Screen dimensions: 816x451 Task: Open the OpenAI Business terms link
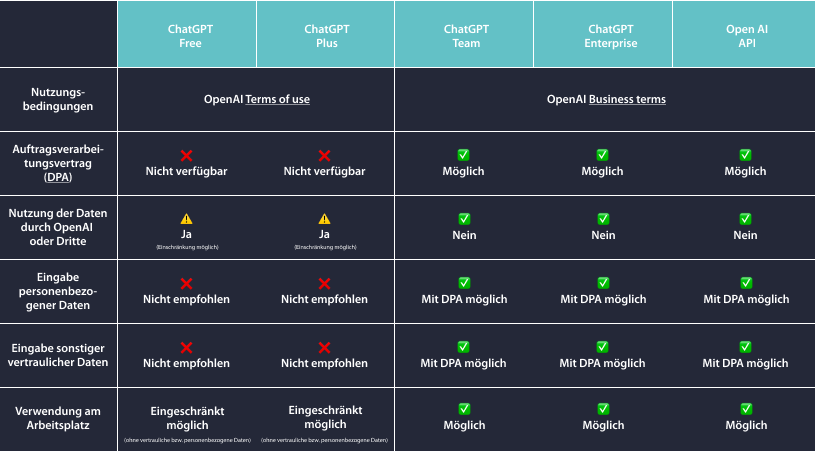tap(627, 99)
